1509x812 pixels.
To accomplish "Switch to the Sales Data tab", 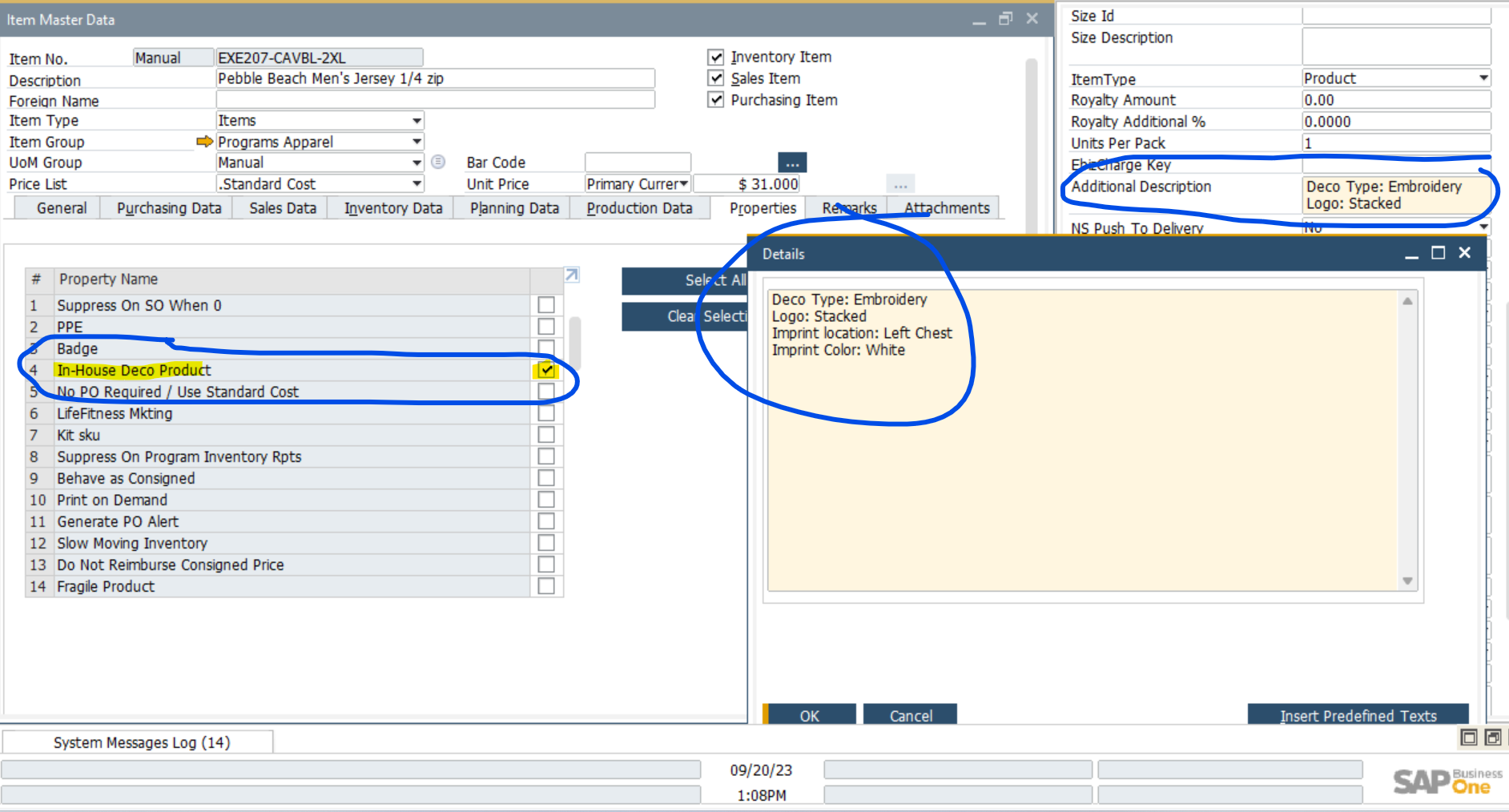I will (283, 208).
